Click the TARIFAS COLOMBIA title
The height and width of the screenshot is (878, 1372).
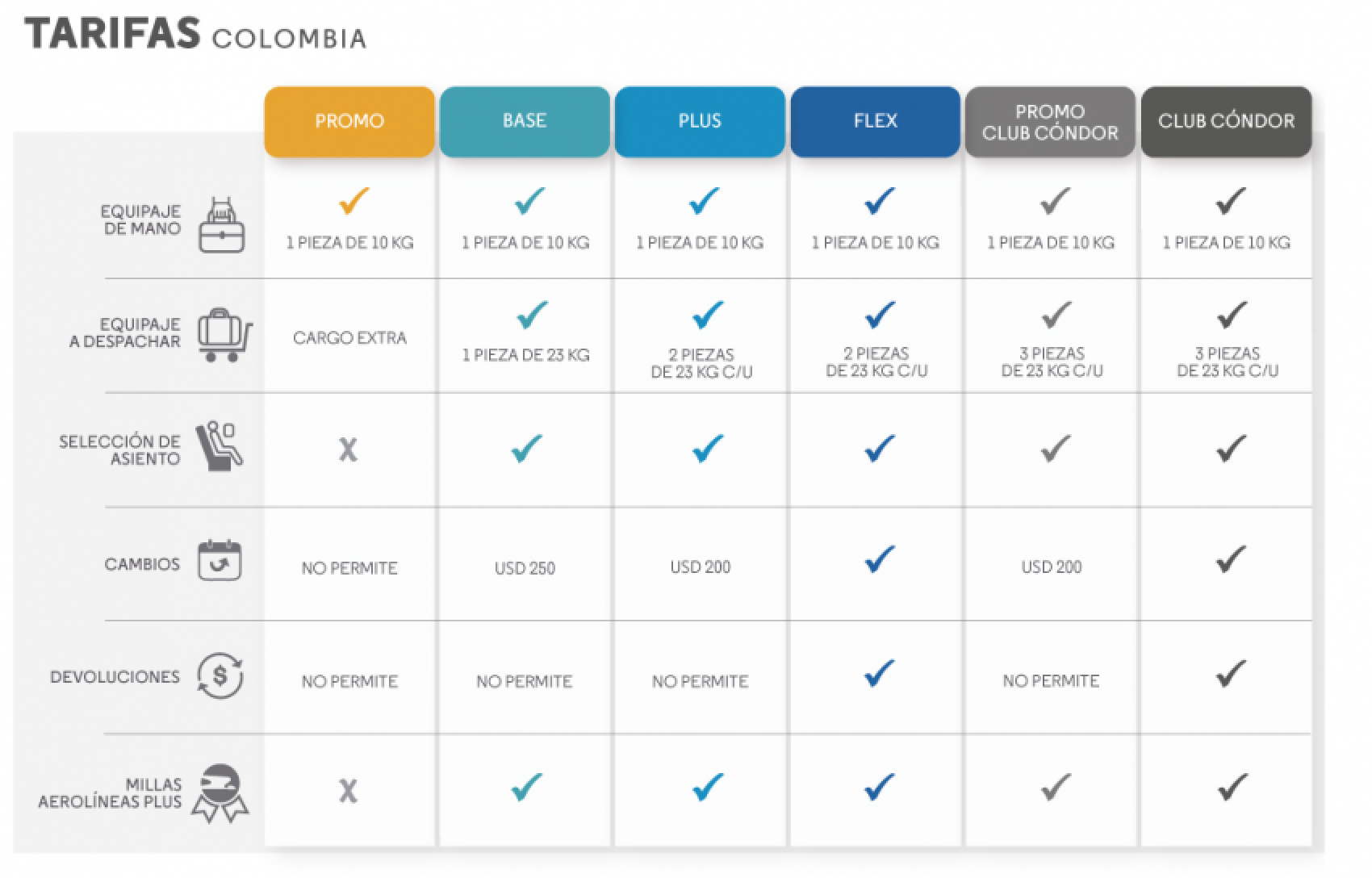(x=195, y=35)
